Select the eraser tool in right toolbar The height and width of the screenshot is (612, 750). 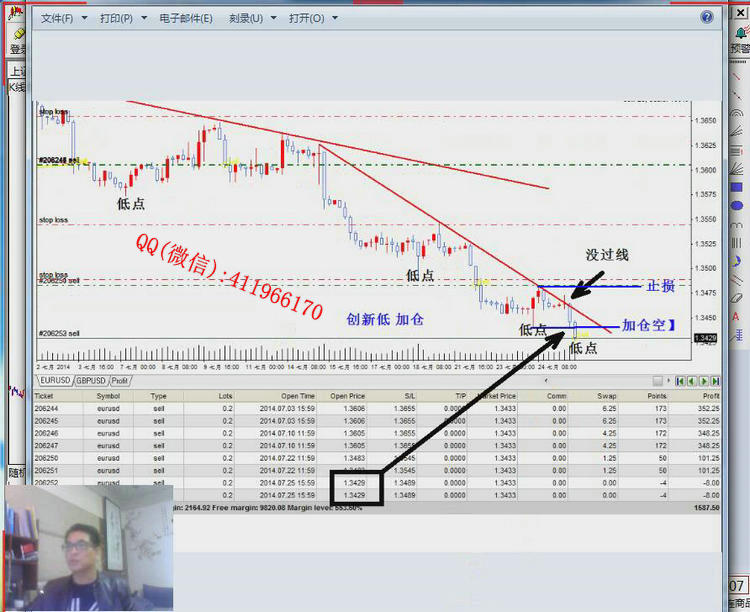pyautogui.click(x=738, y=297)
